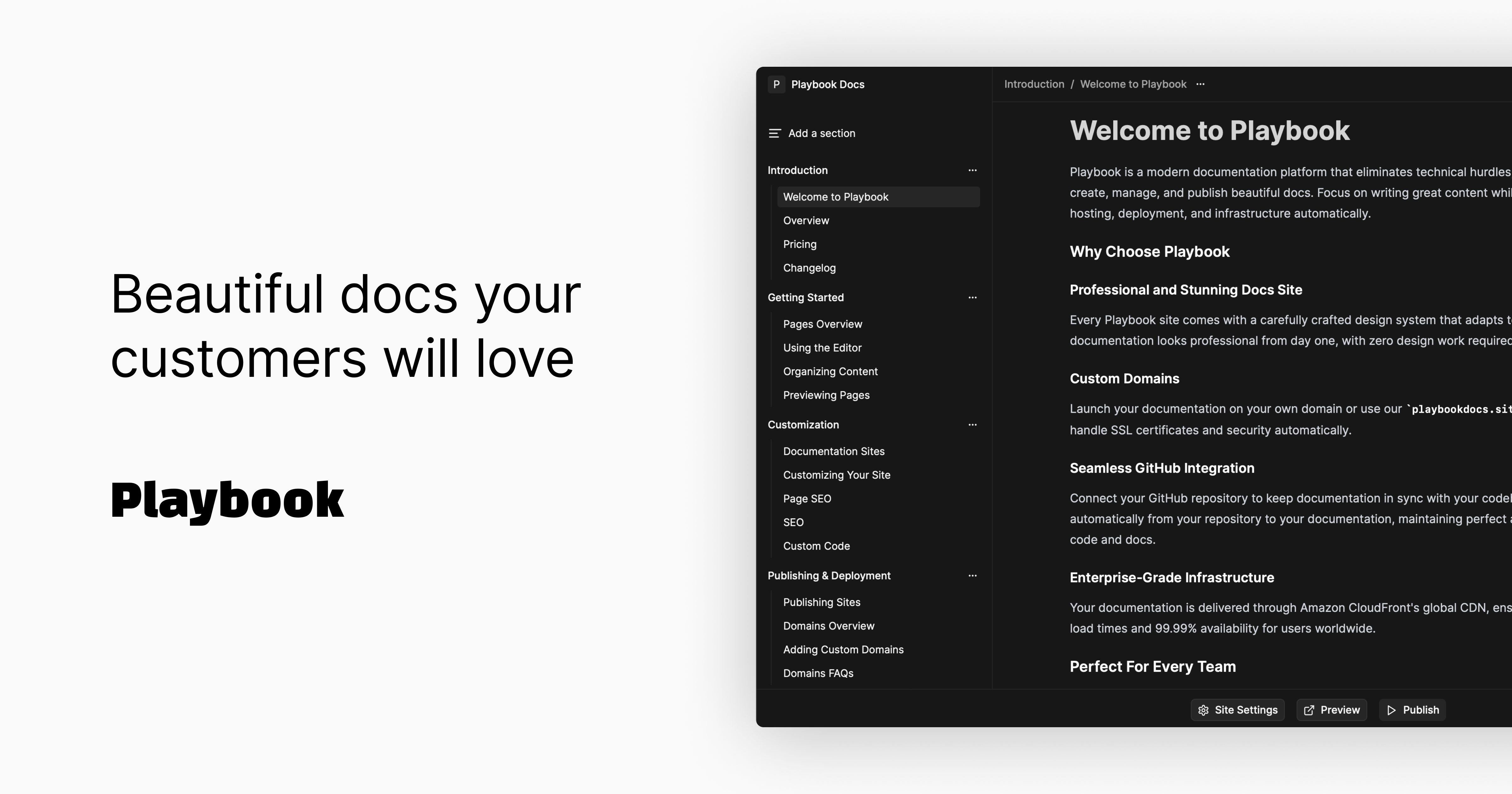Click the Introduction breadcrumb link

click(1034, 84)
